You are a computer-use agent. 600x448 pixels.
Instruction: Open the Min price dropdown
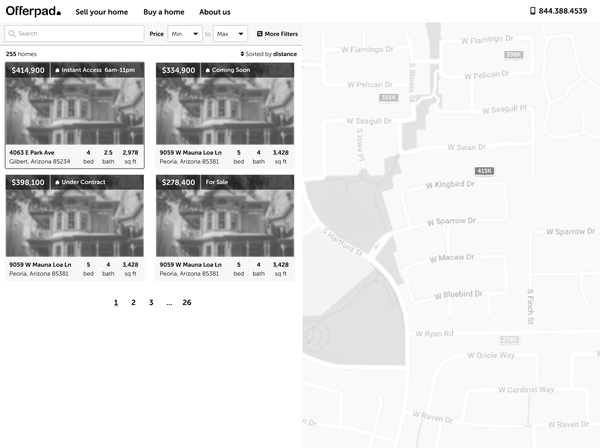[184, 34]
